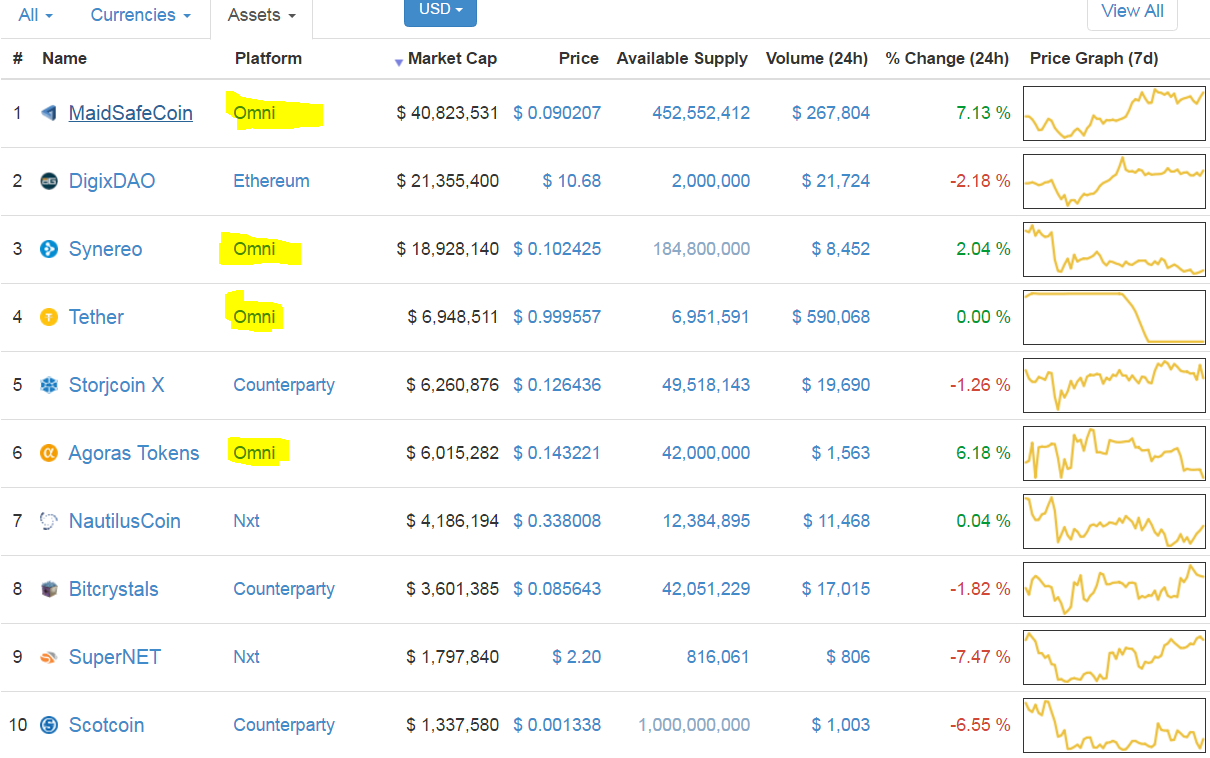Click the Omni platform link for Synereo
Viewport: 1210px width, 758px height.
(x=254, y=249)
